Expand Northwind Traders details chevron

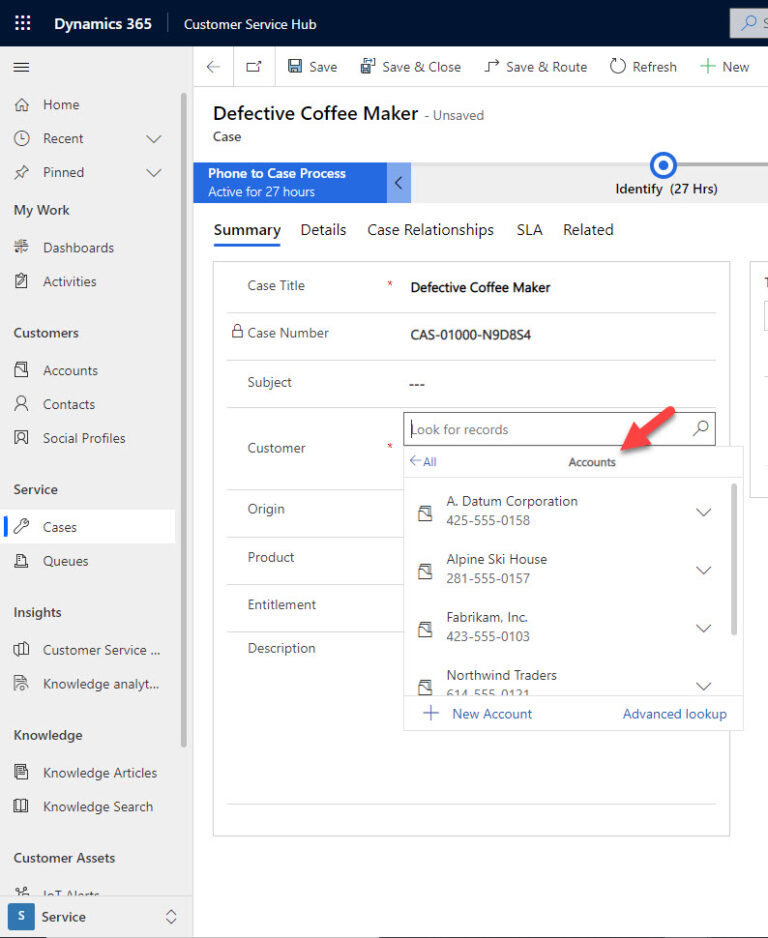(703, 686)
